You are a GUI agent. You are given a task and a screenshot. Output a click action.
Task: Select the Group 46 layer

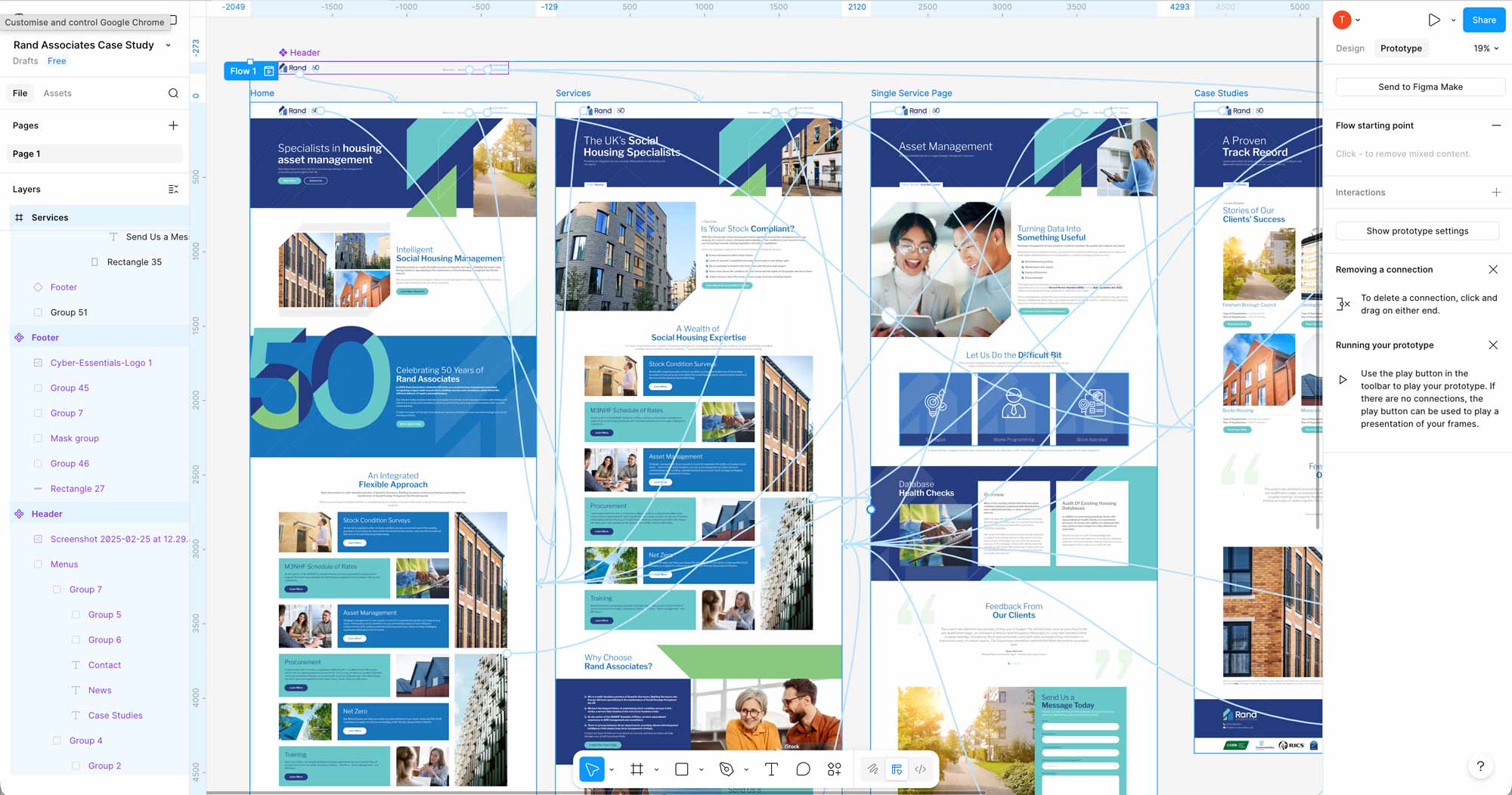click(x=70, y=463)
